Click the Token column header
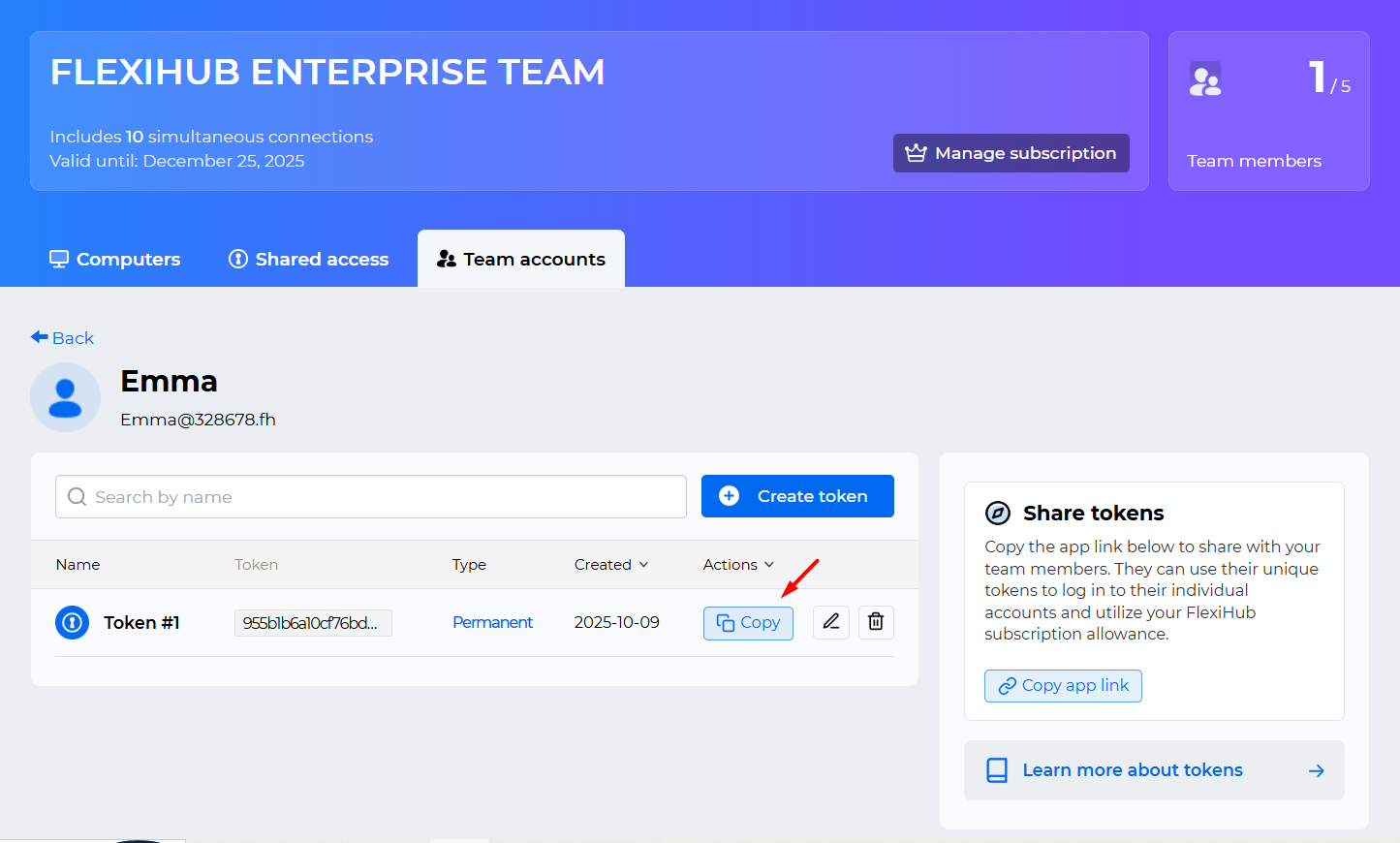The width and height of the screenshot is (1400, 843). pos(256,564)
